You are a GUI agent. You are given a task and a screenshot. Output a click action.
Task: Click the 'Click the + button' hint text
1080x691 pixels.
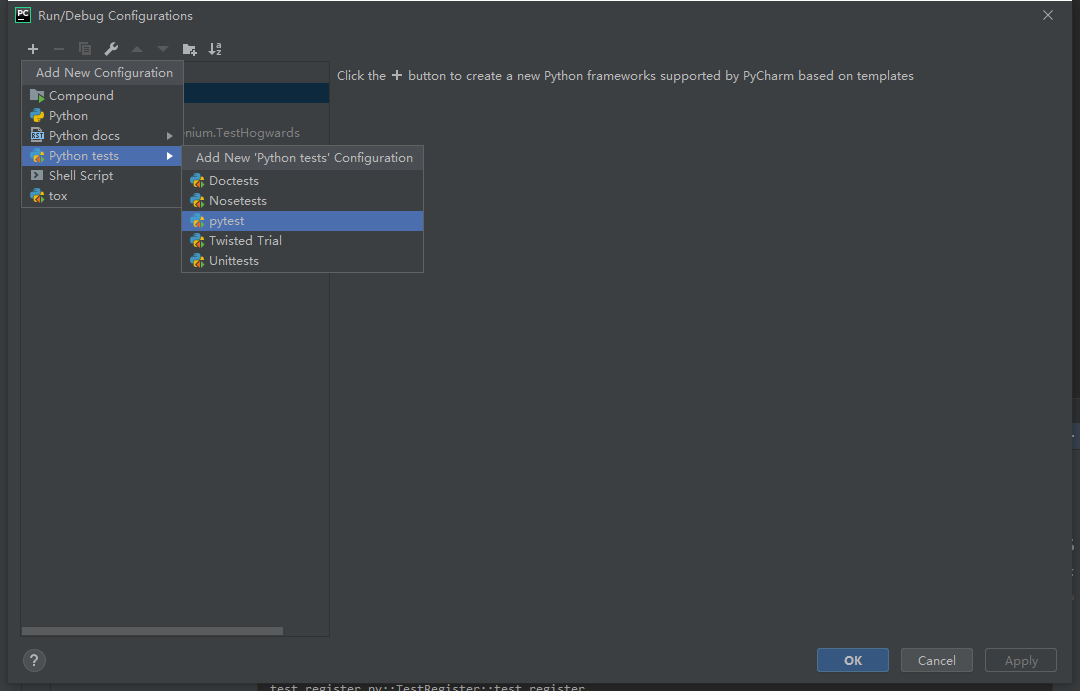tap(625, 76)
